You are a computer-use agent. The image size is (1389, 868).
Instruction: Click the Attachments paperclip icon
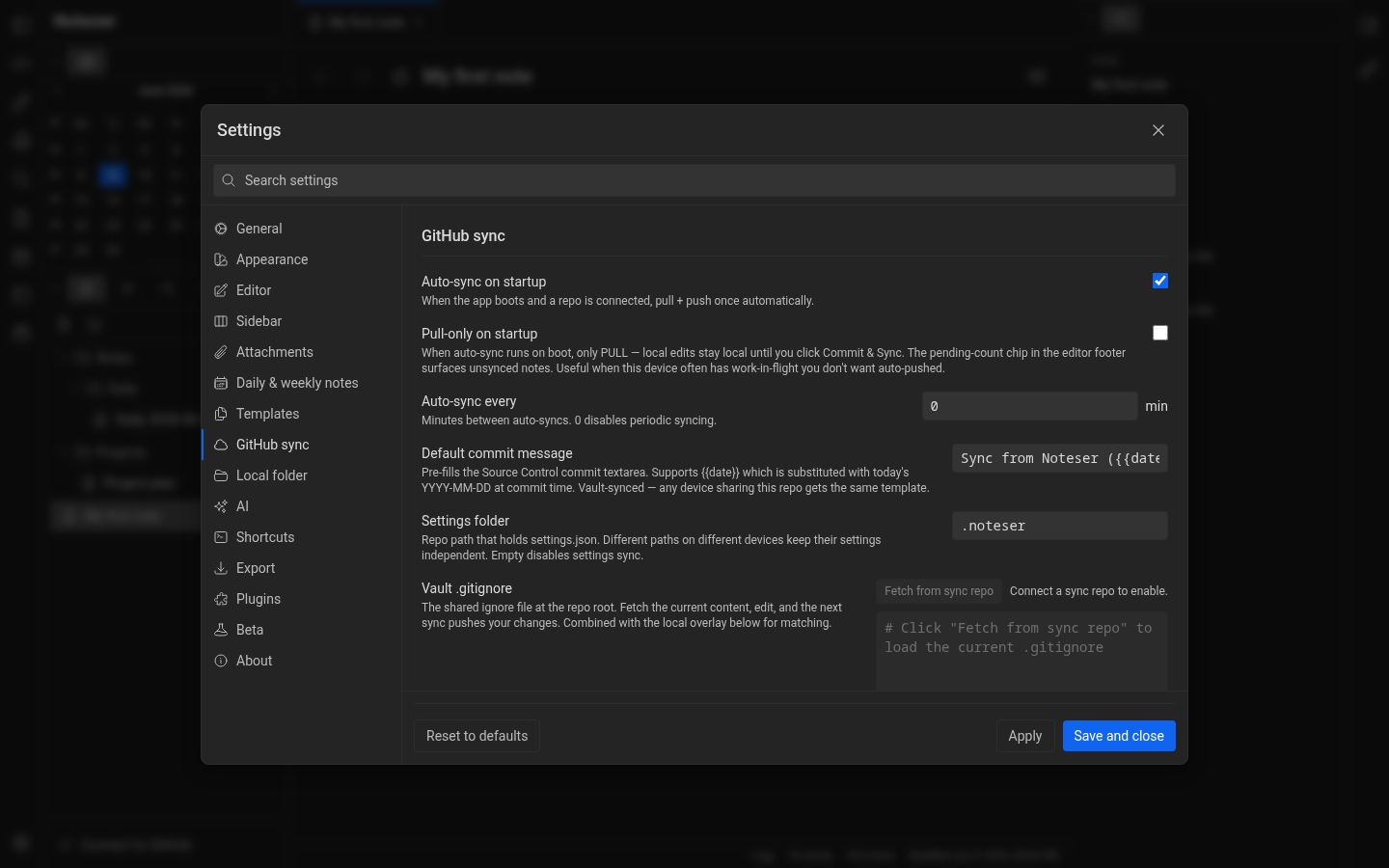(x=221, y=352)
